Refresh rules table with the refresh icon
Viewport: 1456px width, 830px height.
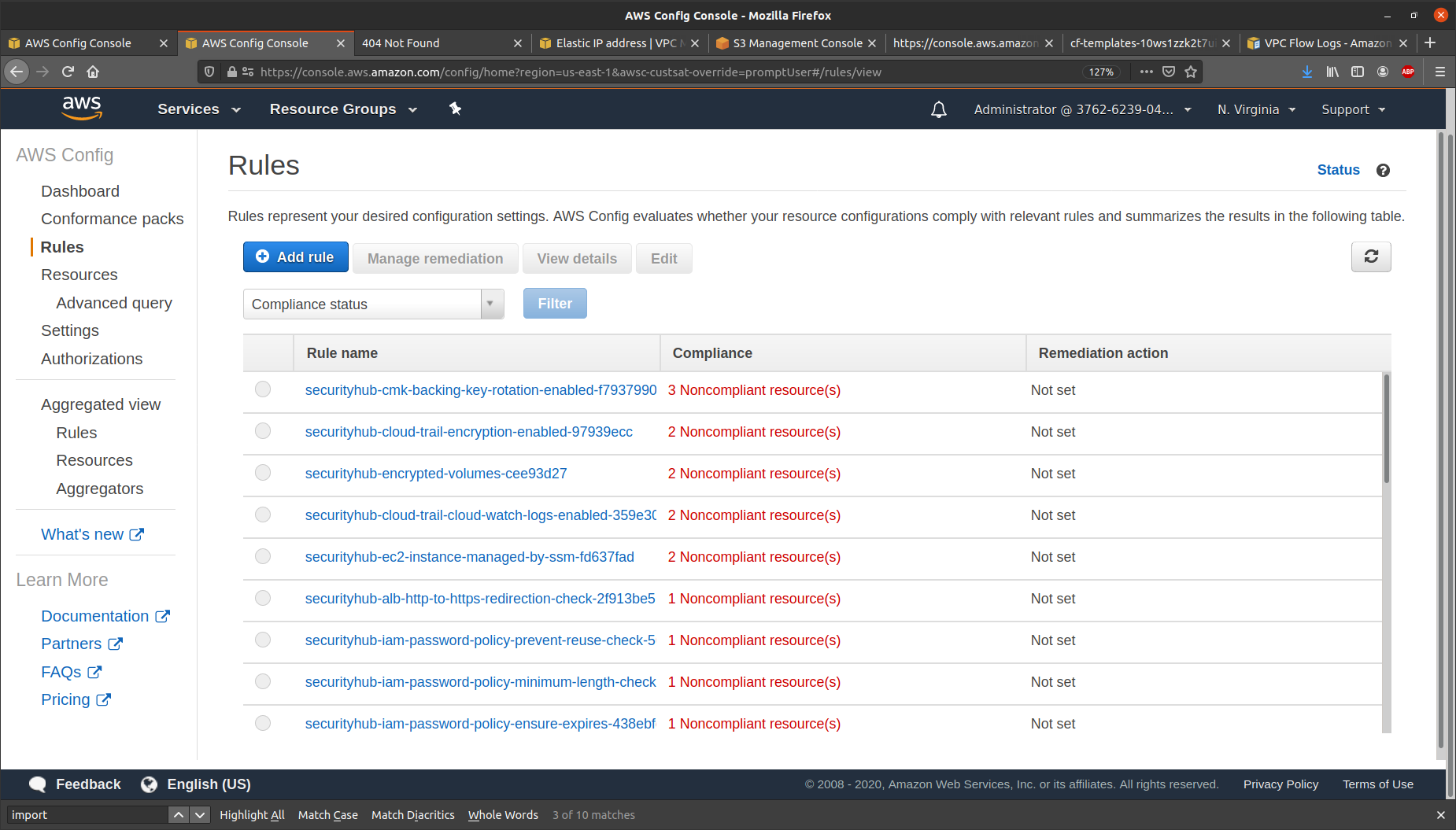(x=1371, y=256)
